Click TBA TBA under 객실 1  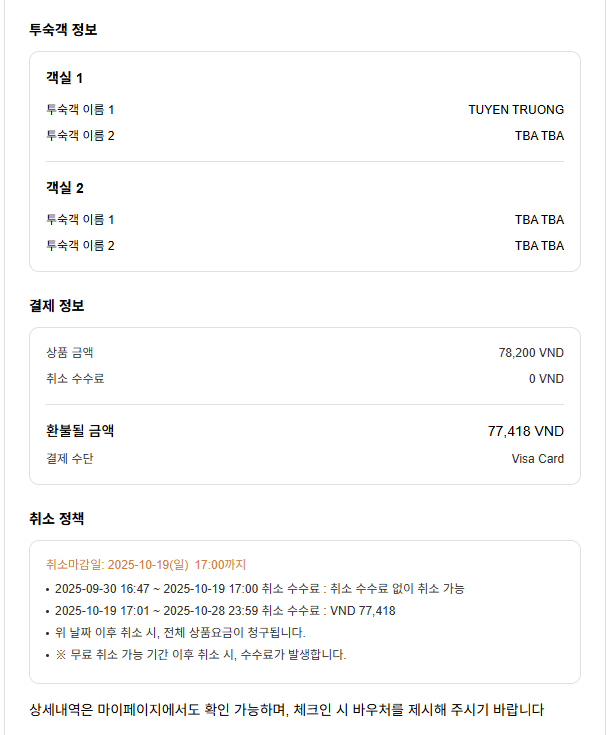(x=539, y=136)
